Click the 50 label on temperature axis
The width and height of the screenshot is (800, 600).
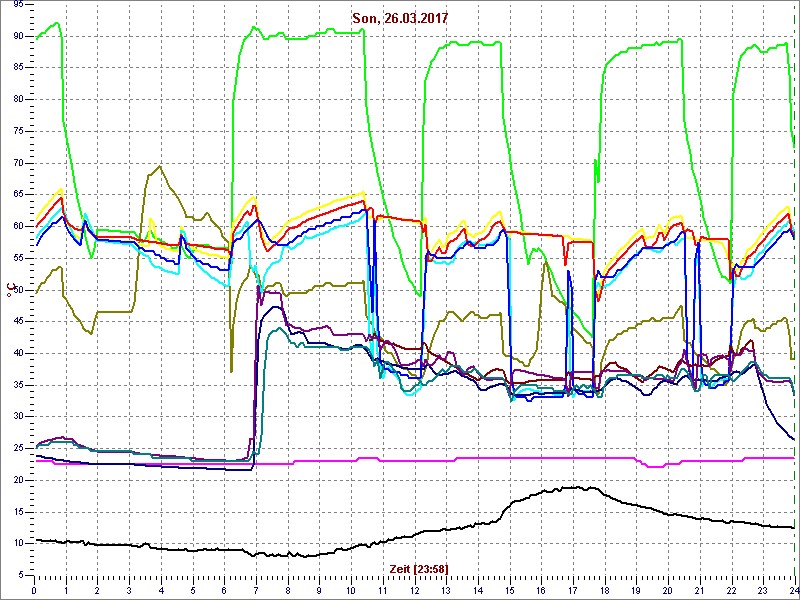tap(17, 290)
